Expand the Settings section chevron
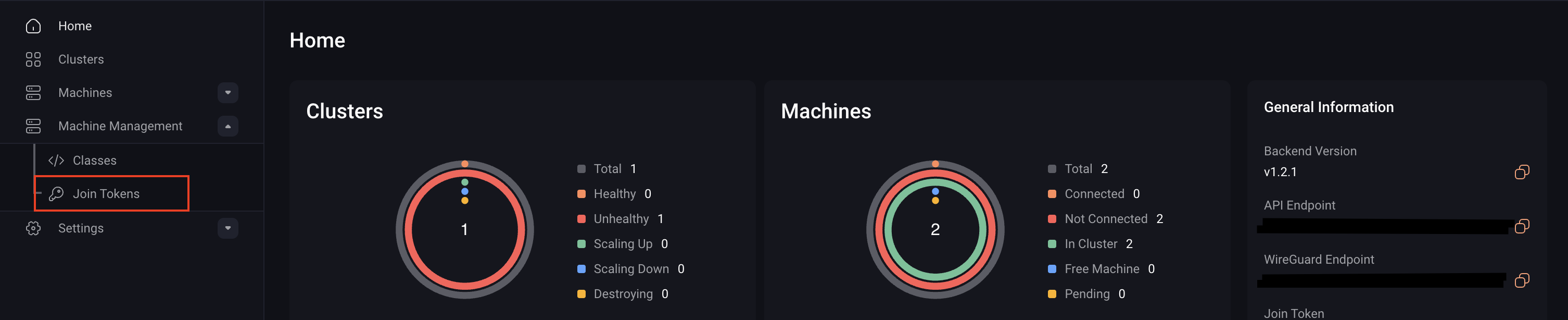This screenshot has width=1568, height=320. click(x=227, y=228)
